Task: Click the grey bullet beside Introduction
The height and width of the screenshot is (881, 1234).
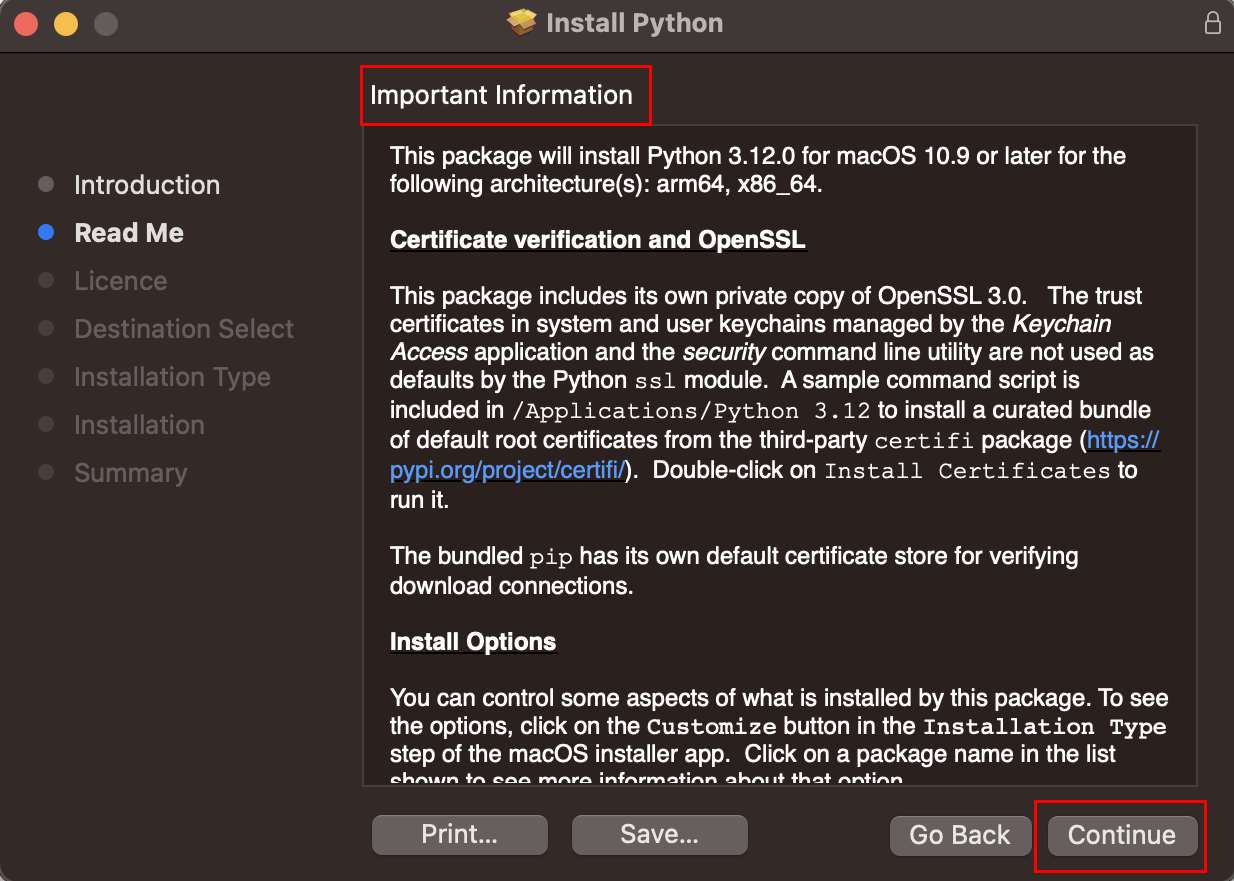Action: pyautogui.click(x=46, y=185)
